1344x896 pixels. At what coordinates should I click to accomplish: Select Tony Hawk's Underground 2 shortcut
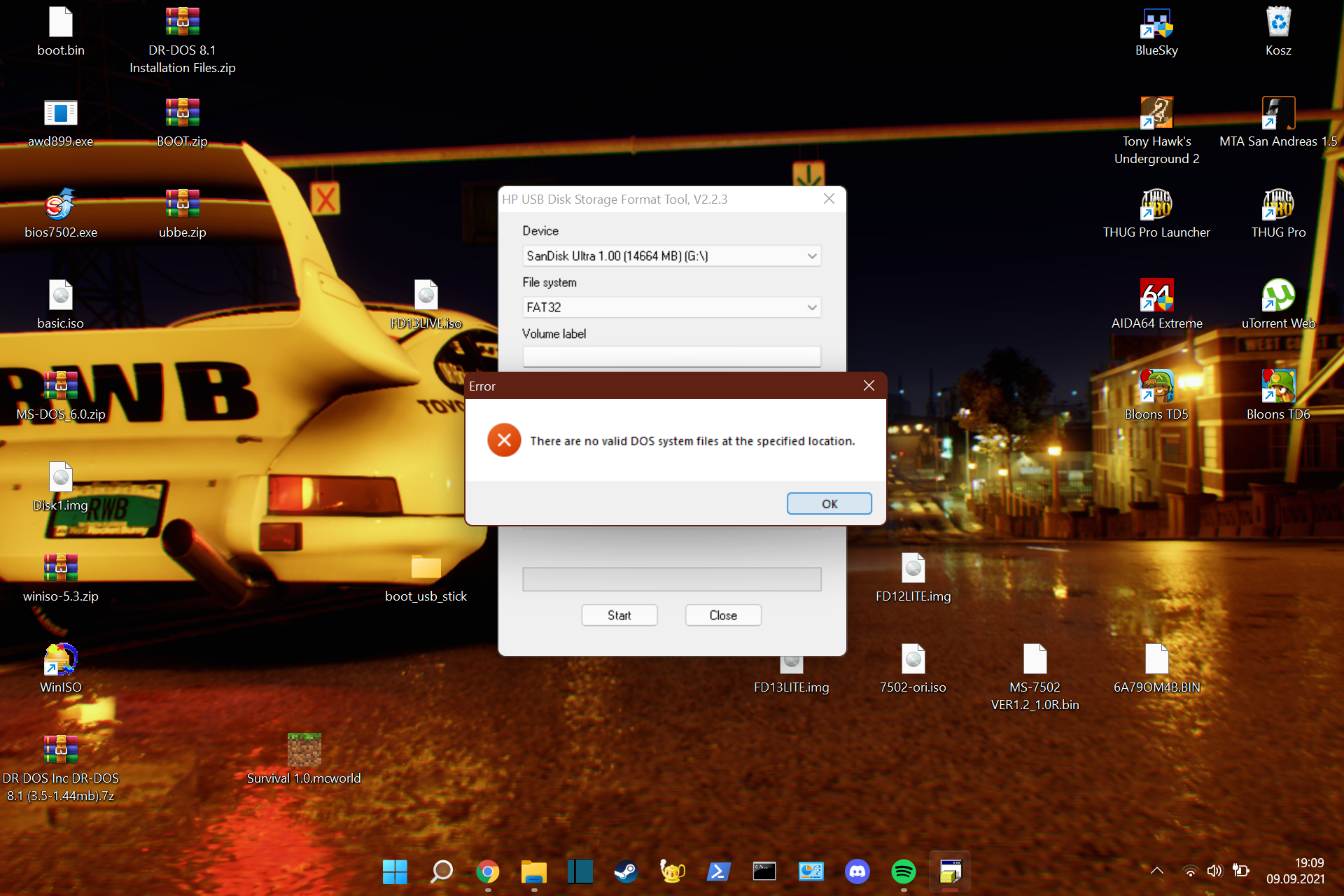[1157, 113]
